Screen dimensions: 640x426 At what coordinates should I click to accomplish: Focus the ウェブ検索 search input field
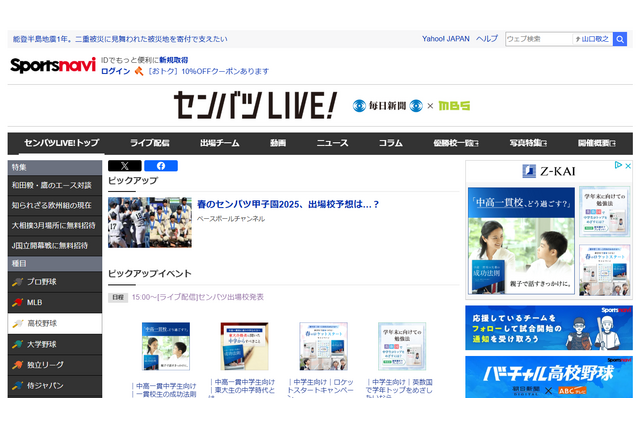539,39
